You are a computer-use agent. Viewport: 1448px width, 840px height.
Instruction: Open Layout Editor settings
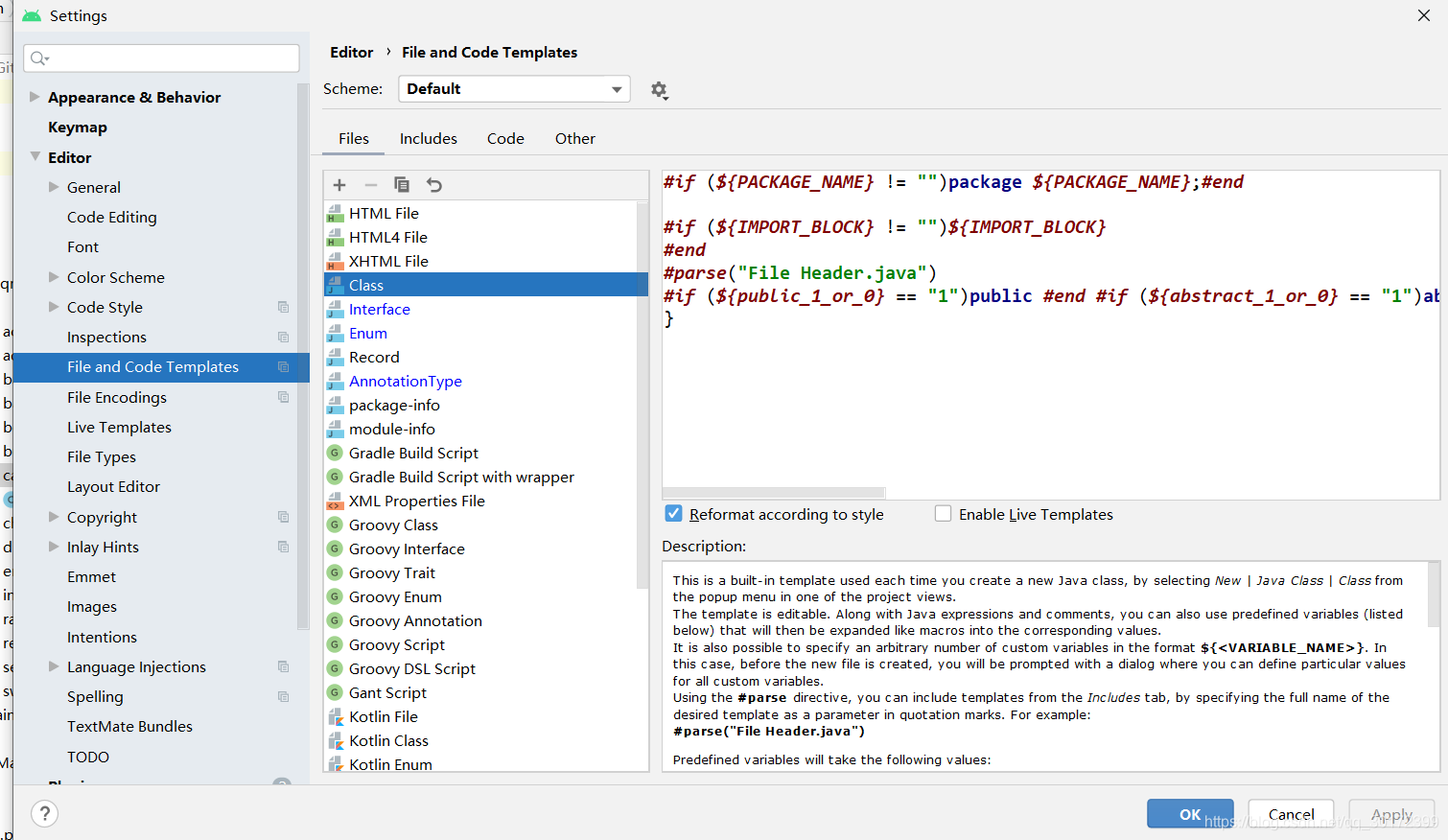(113, 486)
